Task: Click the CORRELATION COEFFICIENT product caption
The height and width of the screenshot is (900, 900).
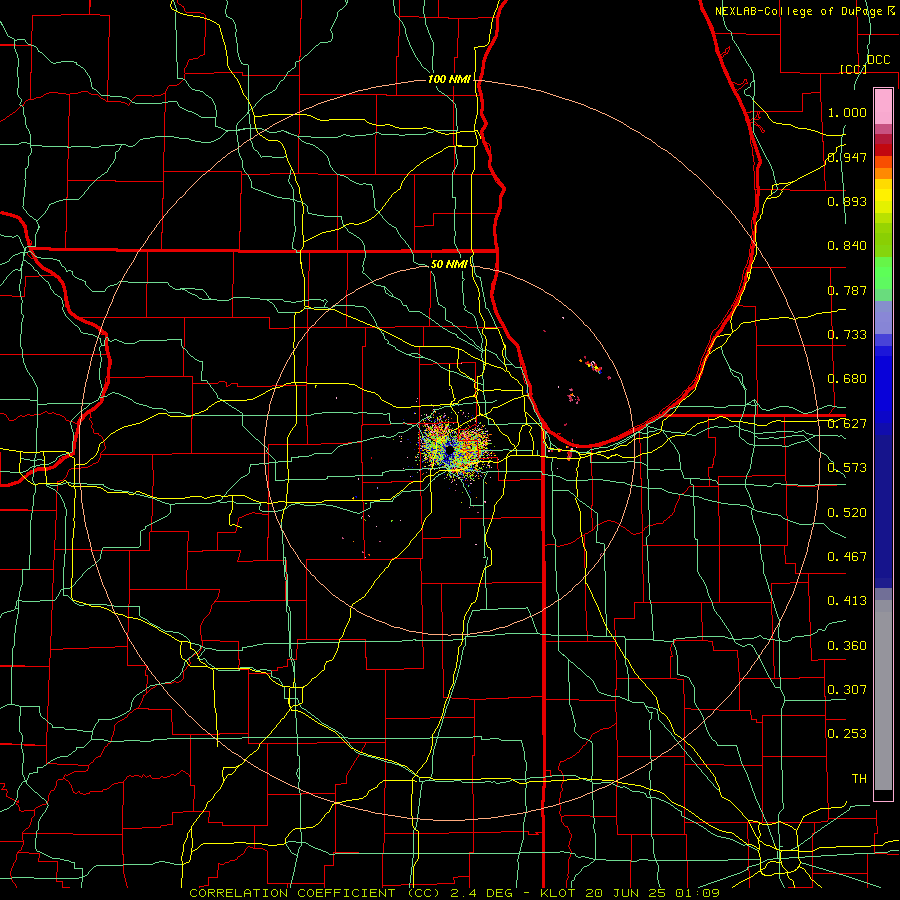Action: pyautogui.click(x=315, y=893)
